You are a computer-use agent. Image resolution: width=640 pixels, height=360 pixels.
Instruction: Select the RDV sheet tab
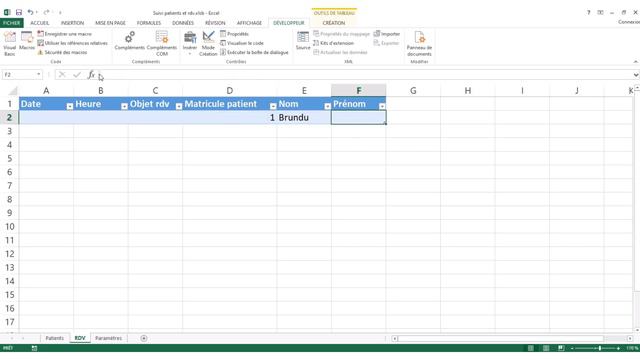[80, 338]
